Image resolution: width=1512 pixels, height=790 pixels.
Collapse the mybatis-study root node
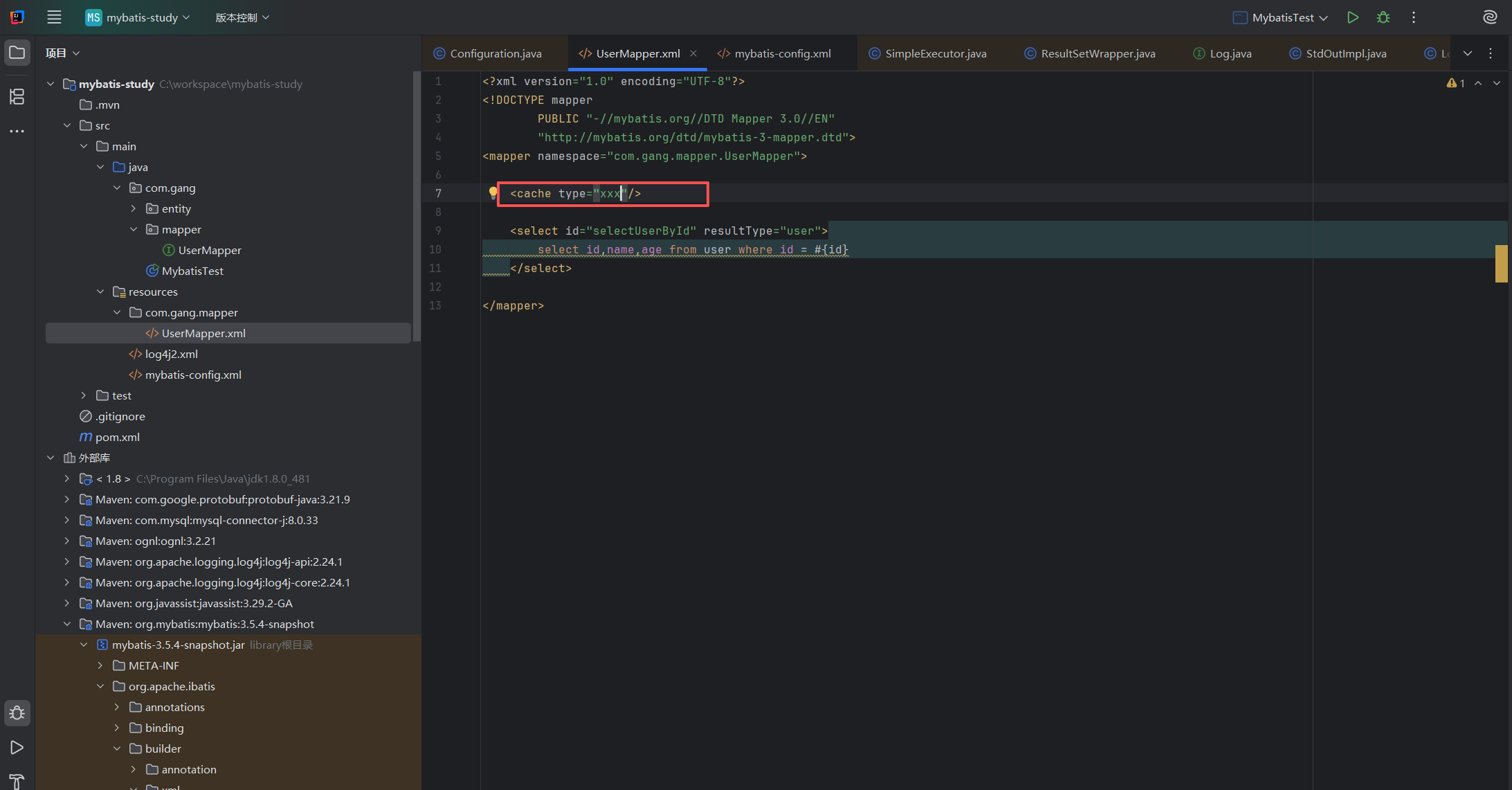pyautogui.click(x=51, y=84)
